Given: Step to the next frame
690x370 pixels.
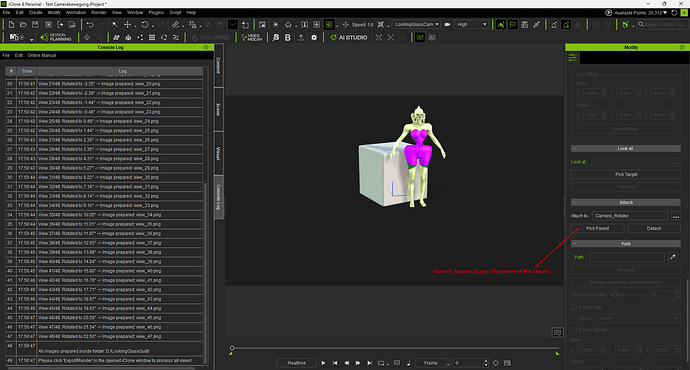Looking at the screenshot, I should point(358,363).
